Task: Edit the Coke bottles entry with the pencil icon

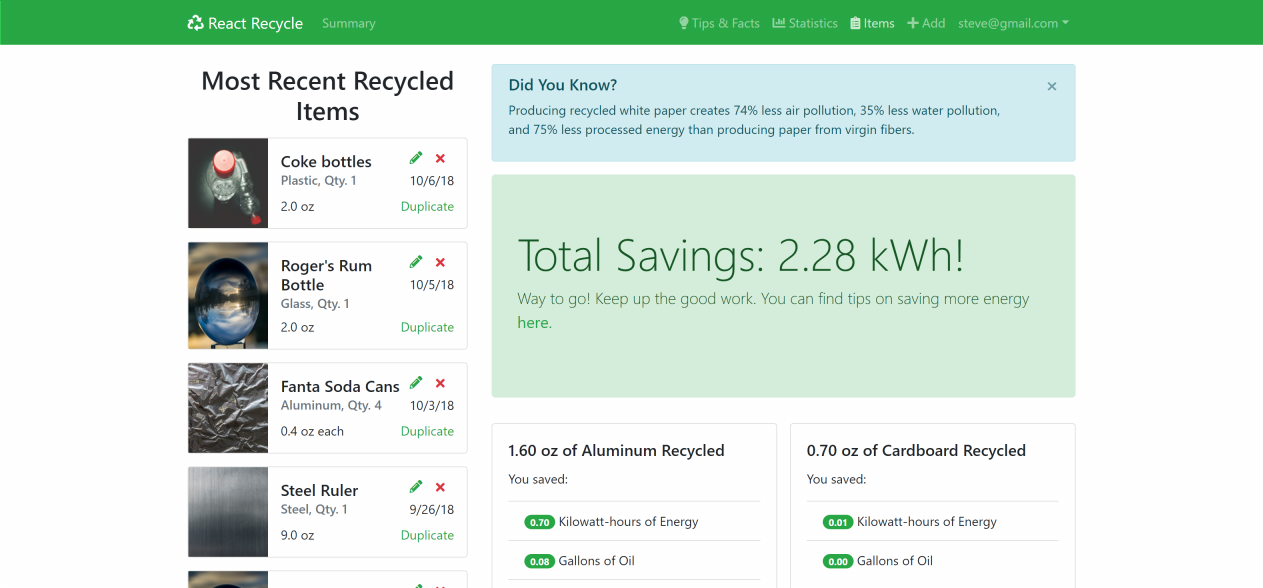Action: (415, 158)
